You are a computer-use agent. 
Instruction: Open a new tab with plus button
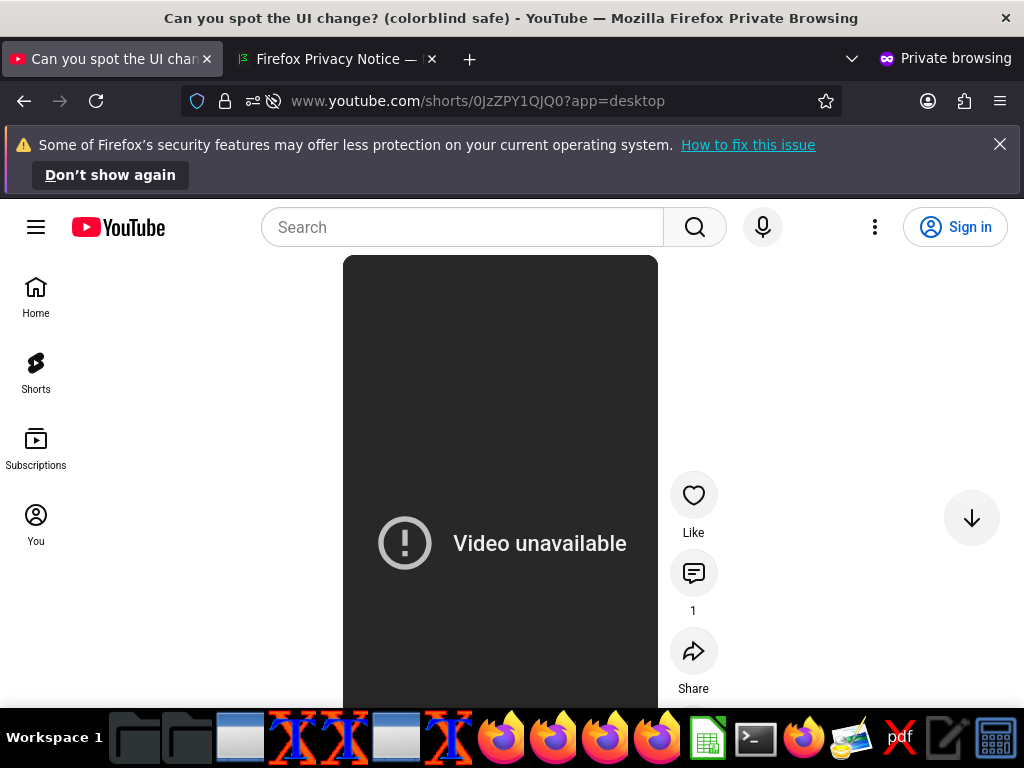(x=470, y=59)
